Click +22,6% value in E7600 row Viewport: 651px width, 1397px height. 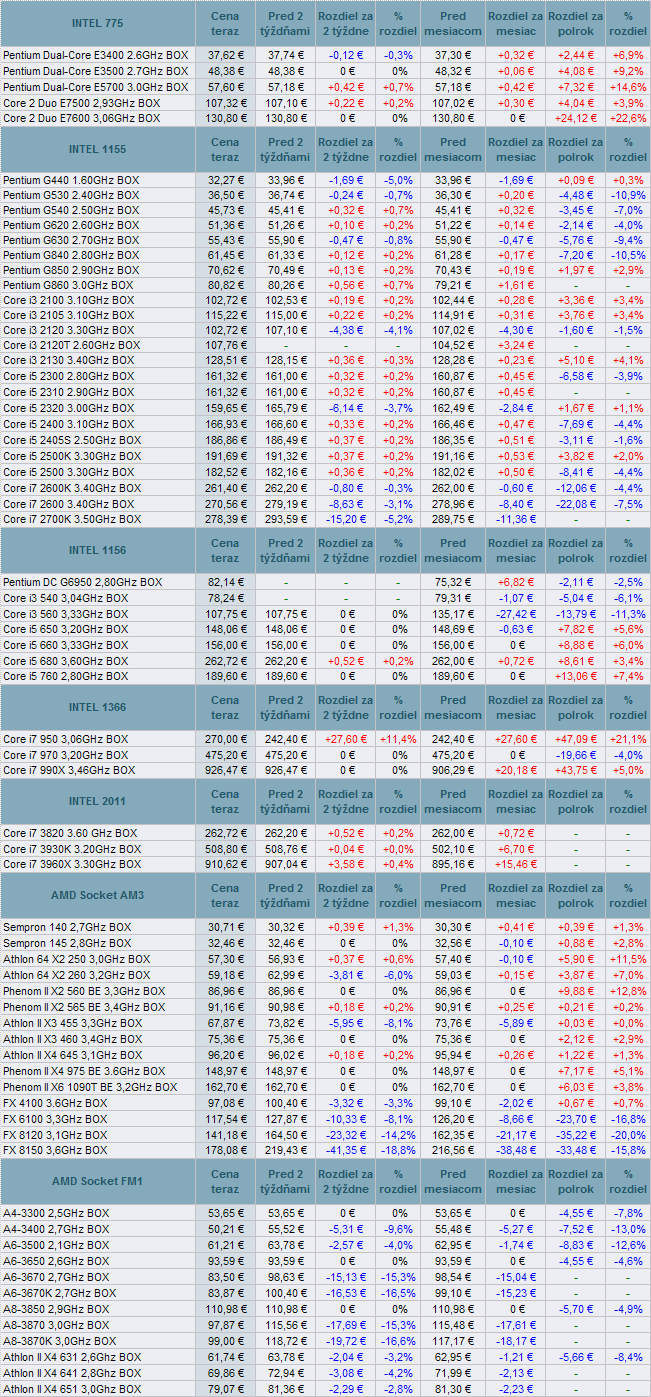[x=628, y=118]
